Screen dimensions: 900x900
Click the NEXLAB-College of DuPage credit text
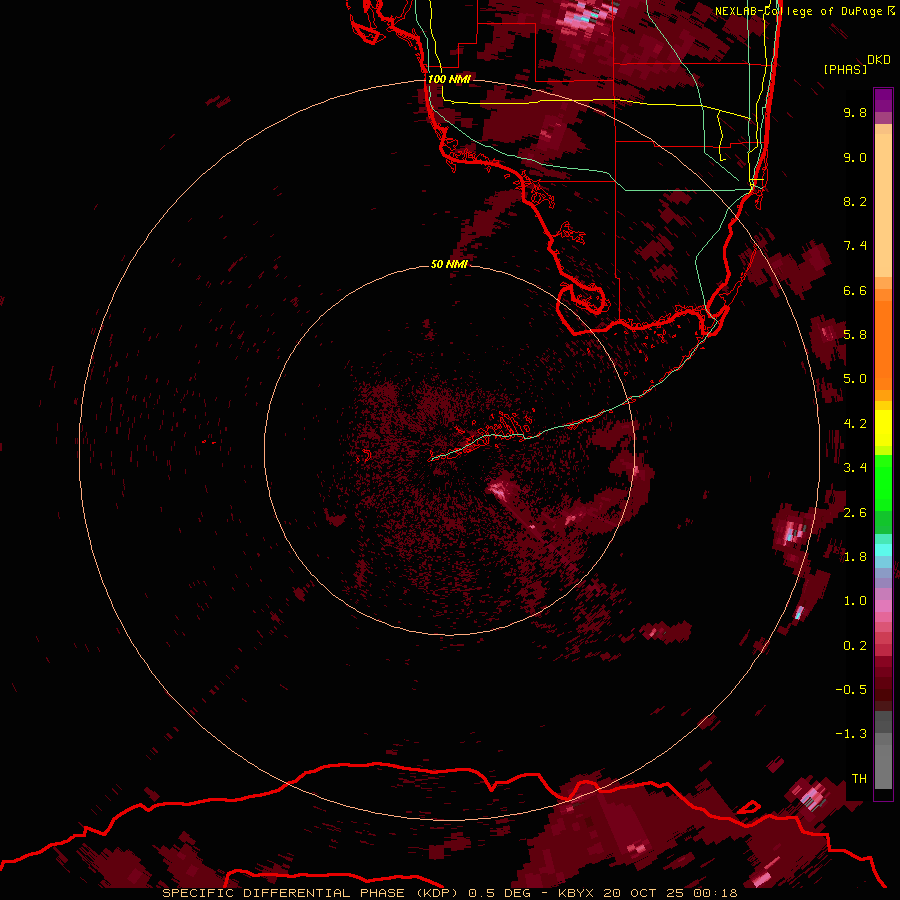coord(798,11)
